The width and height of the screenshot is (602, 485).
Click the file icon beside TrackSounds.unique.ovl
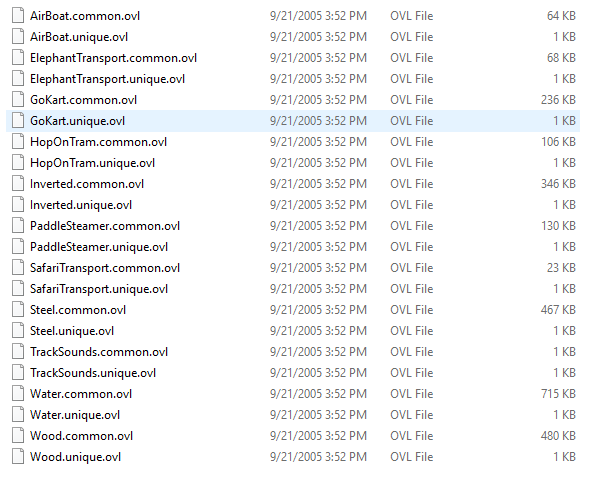[x=18, y=373]
